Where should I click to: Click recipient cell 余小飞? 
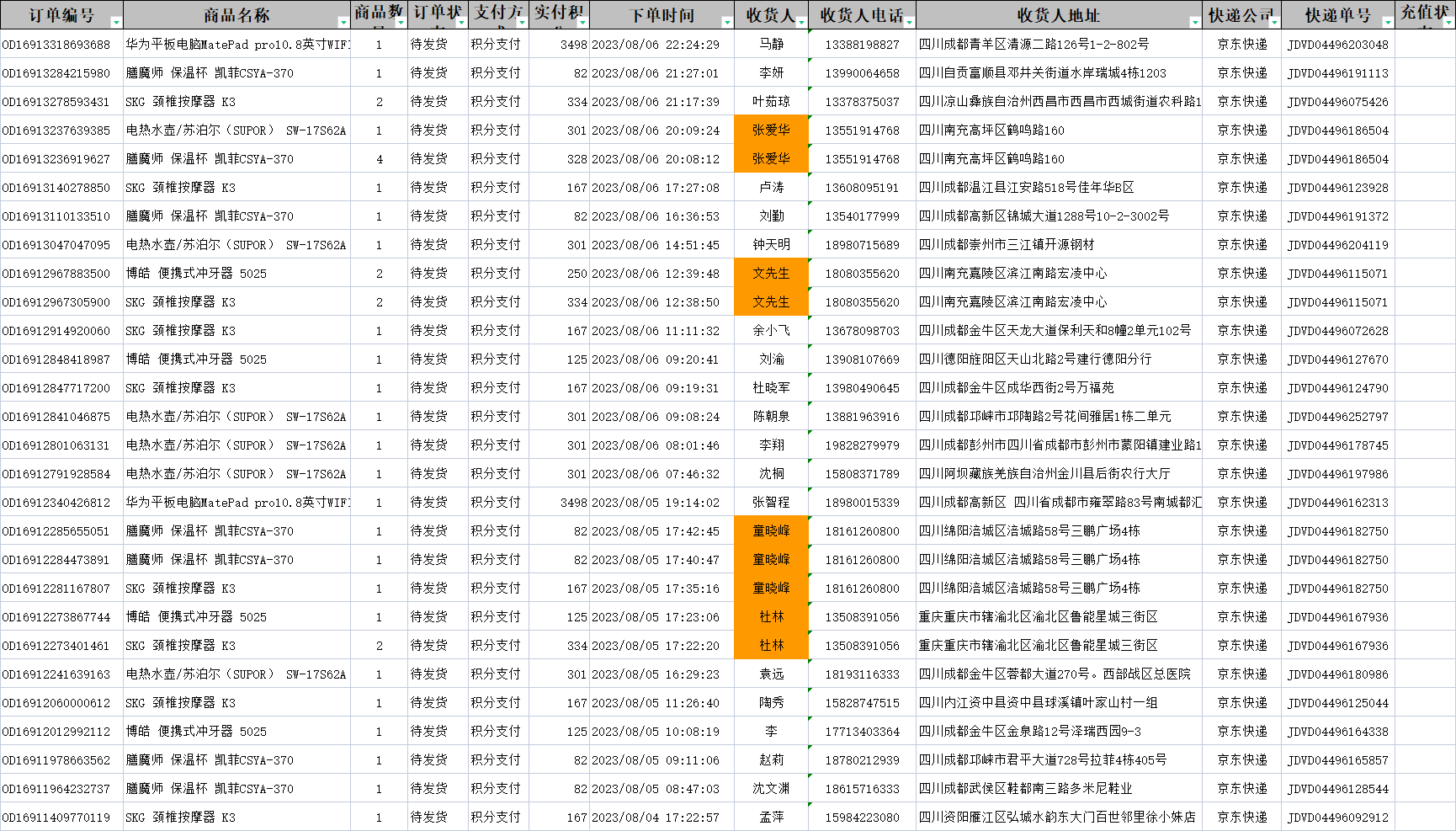click(771, 331)
